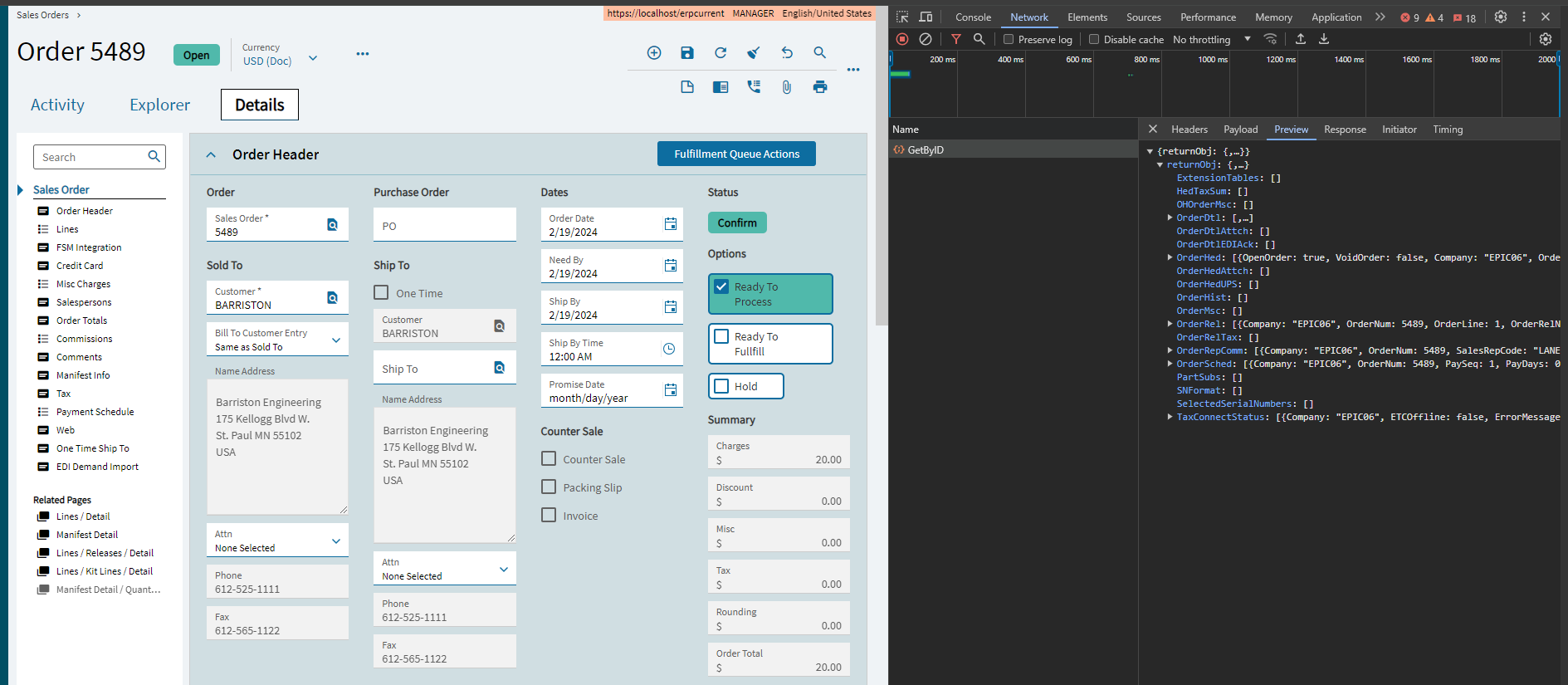The image size is (1568, 685).
Task: Open the Order Date calendar picker
Action: click(671, 224)
